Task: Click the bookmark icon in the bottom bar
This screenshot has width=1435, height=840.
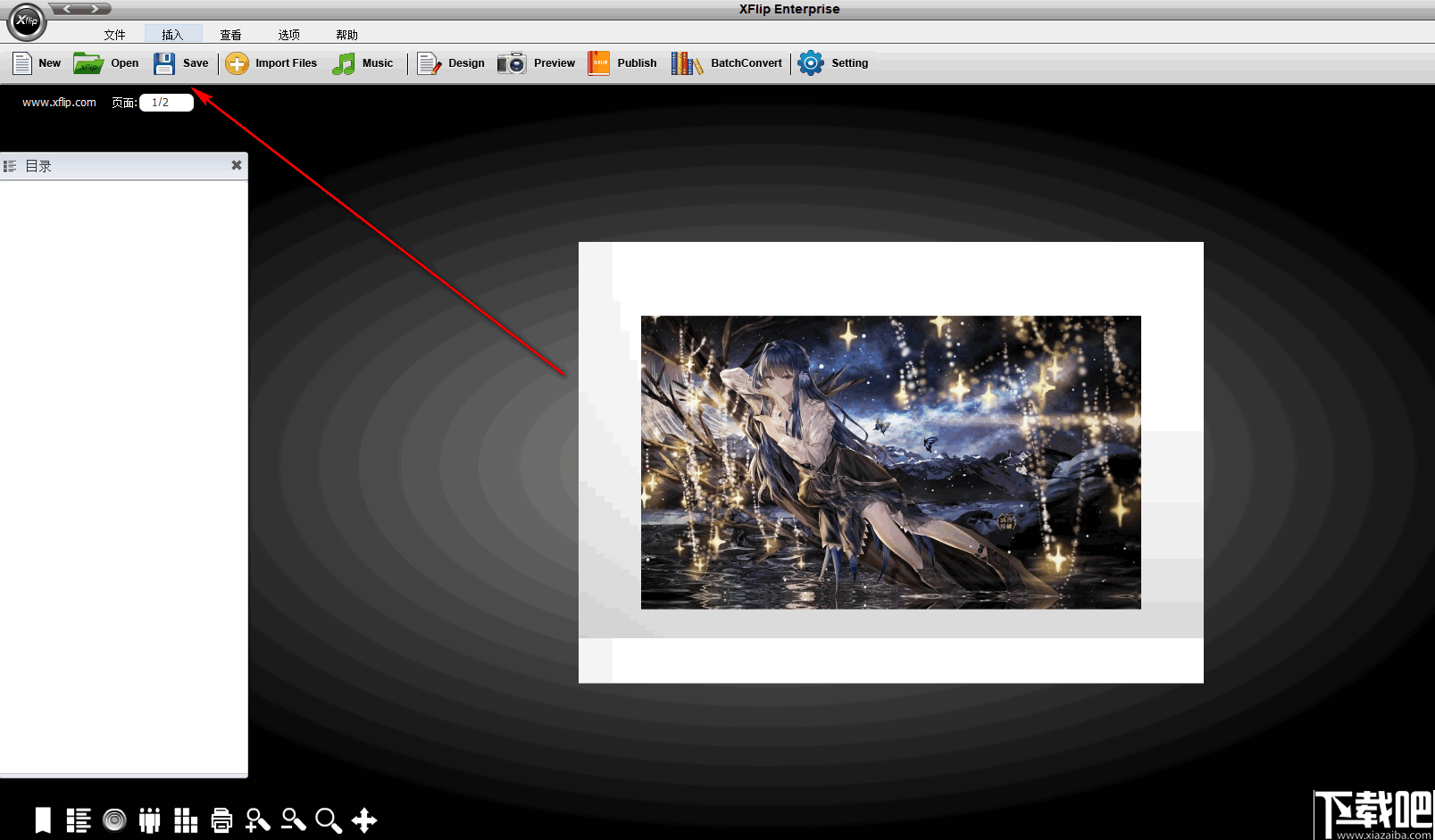Action: [43, 820]
